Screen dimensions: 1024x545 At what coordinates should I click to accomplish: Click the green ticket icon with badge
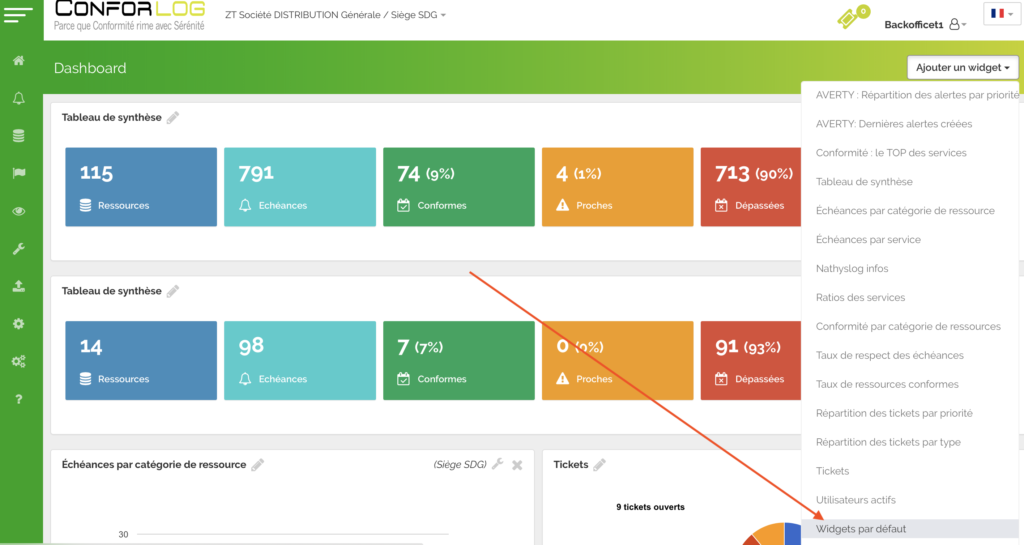point(851,19)
